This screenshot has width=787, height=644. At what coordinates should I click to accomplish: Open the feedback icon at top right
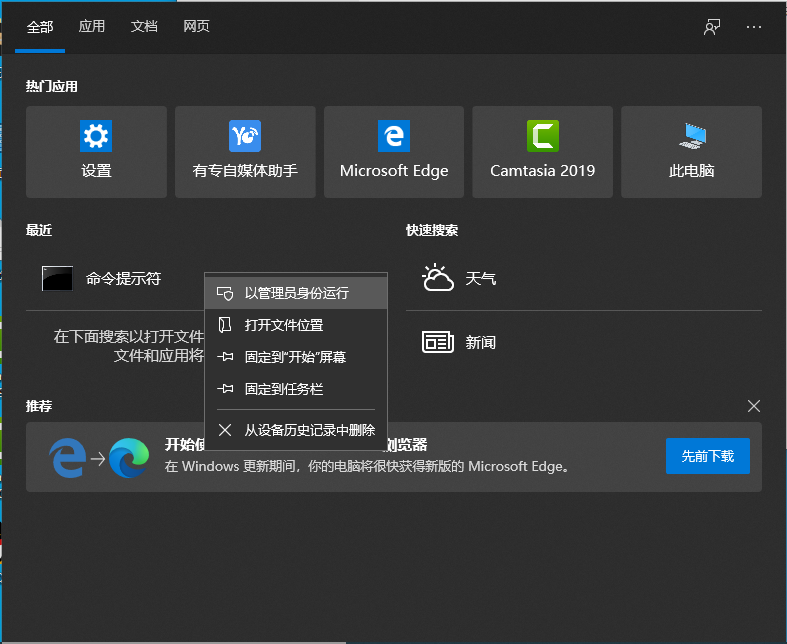pyautogui.click(x=711, y=27)
